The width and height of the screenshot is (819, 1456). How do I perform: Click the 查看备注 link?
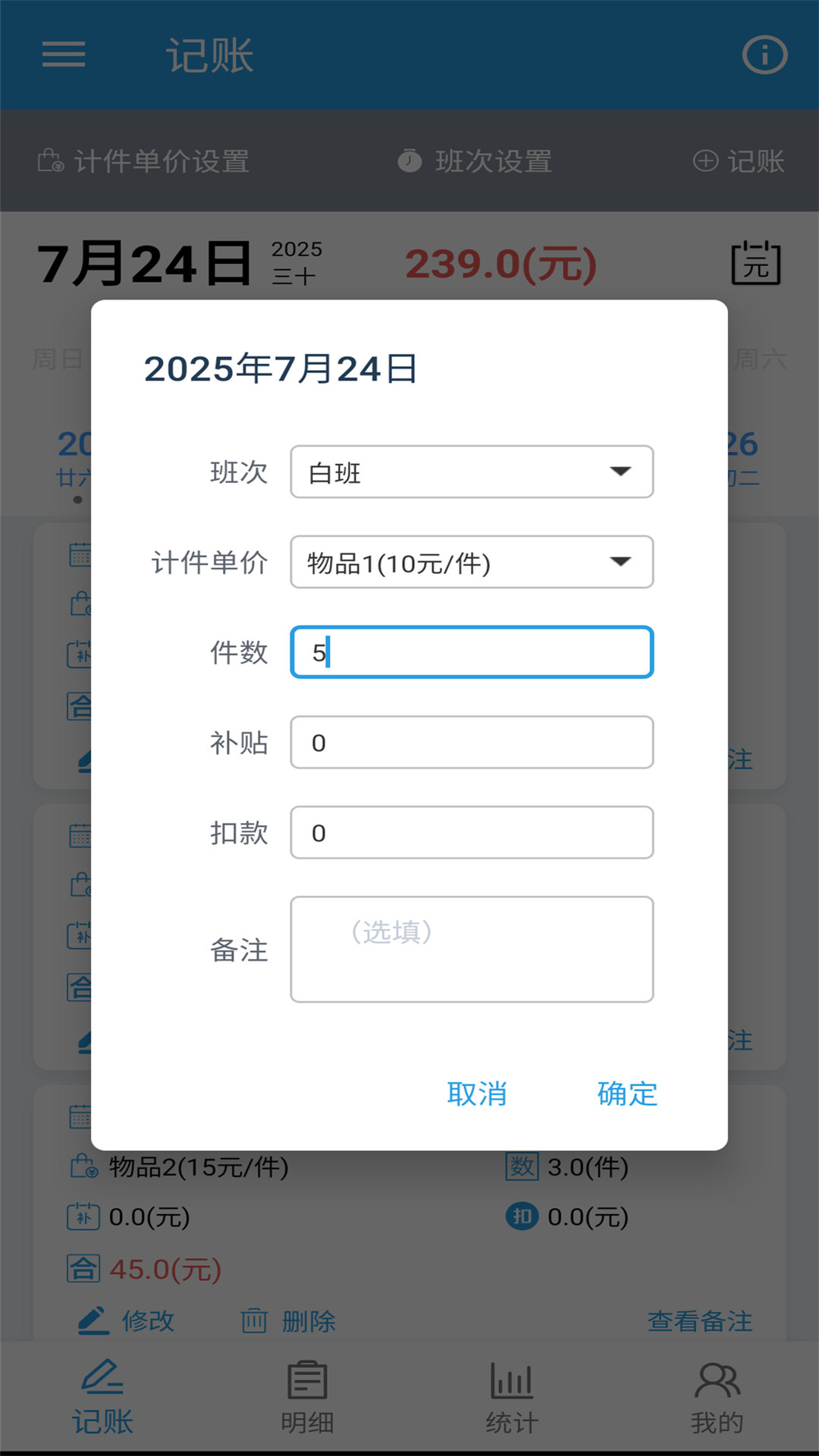click(x=699, y=1320)
